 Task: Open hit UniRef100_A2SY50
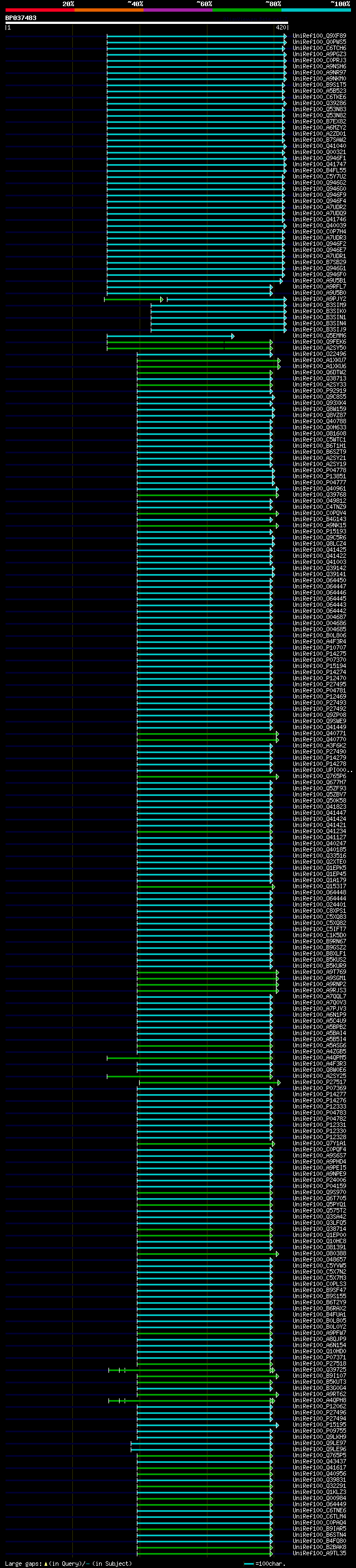tap(319, 348)
